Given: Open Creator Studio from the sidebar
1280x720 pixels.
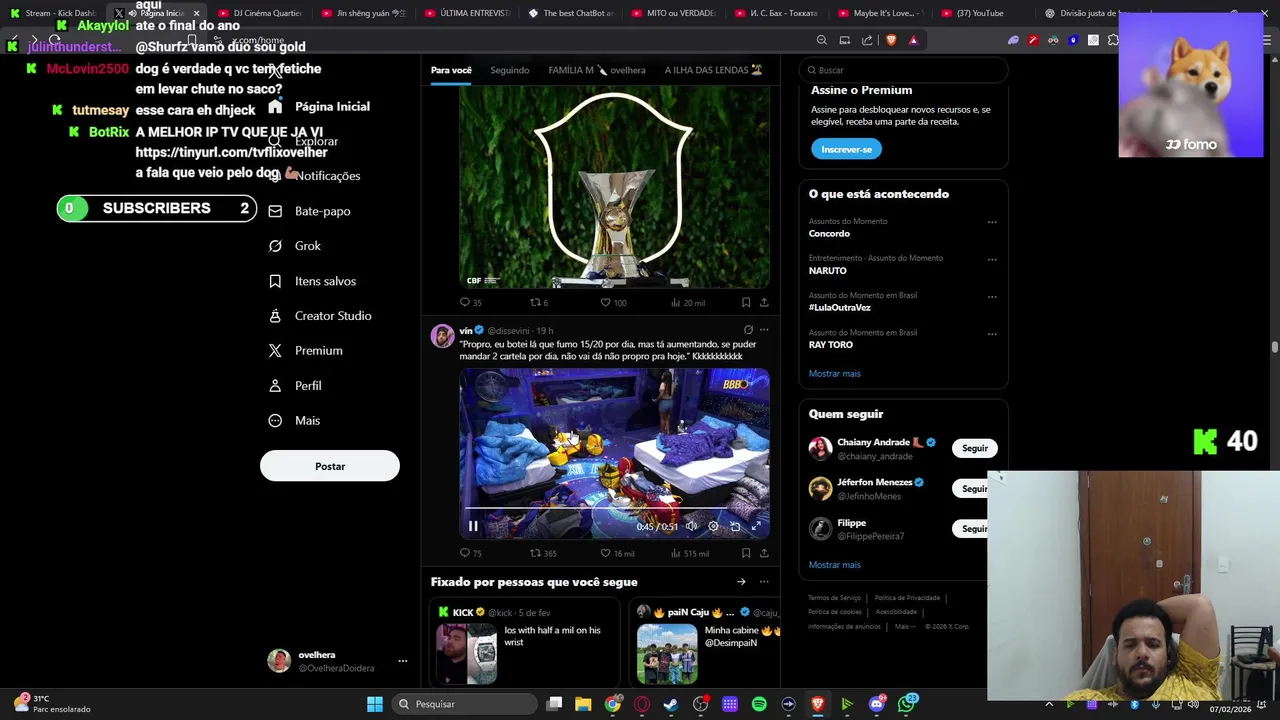Looking at the screenshot, I should pos(320,316).
